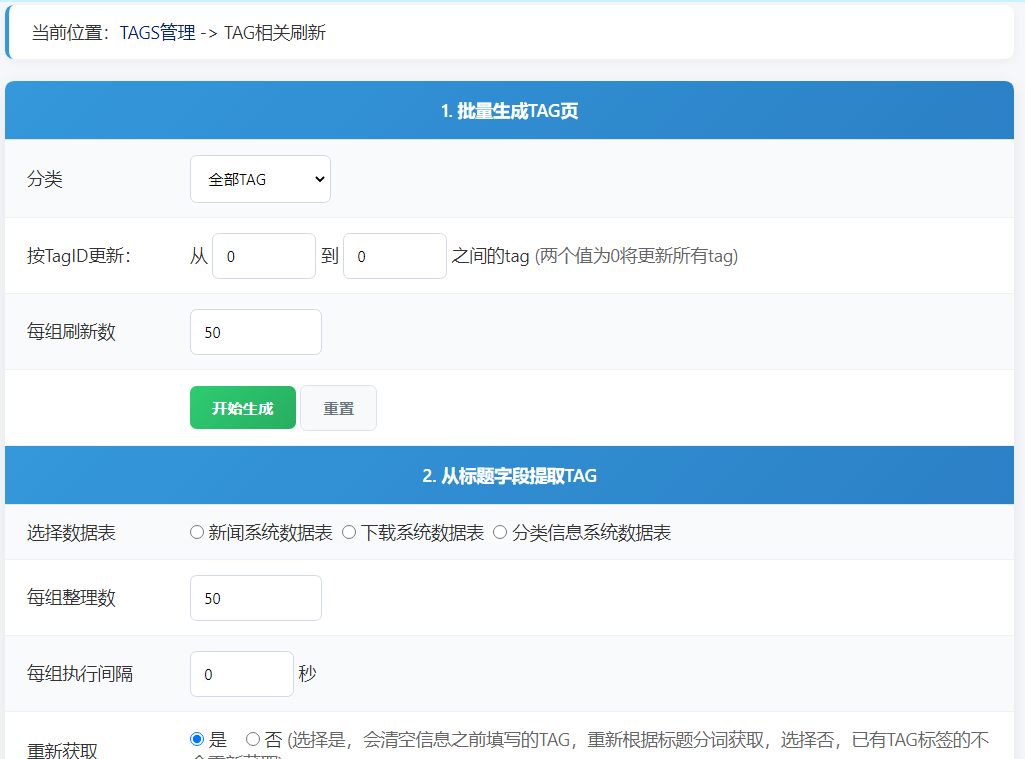Click the 从标题字段提取TAG section header
1025x759 pixels.
tap(512, 474)
